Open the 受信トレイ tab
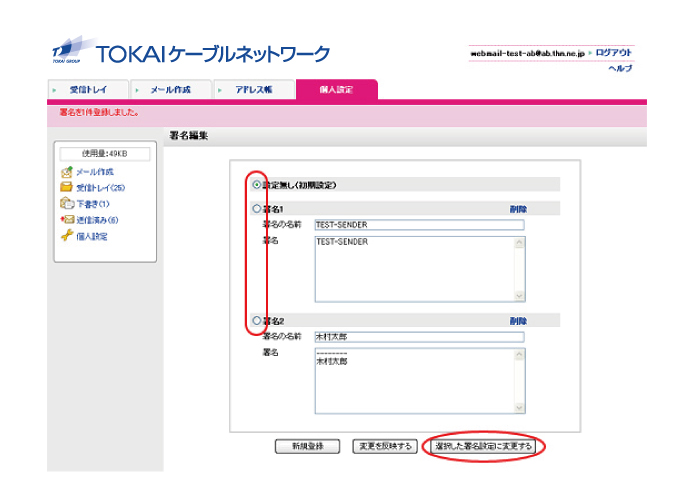Screen dimensions: 700x494 [x=88, y=90]
